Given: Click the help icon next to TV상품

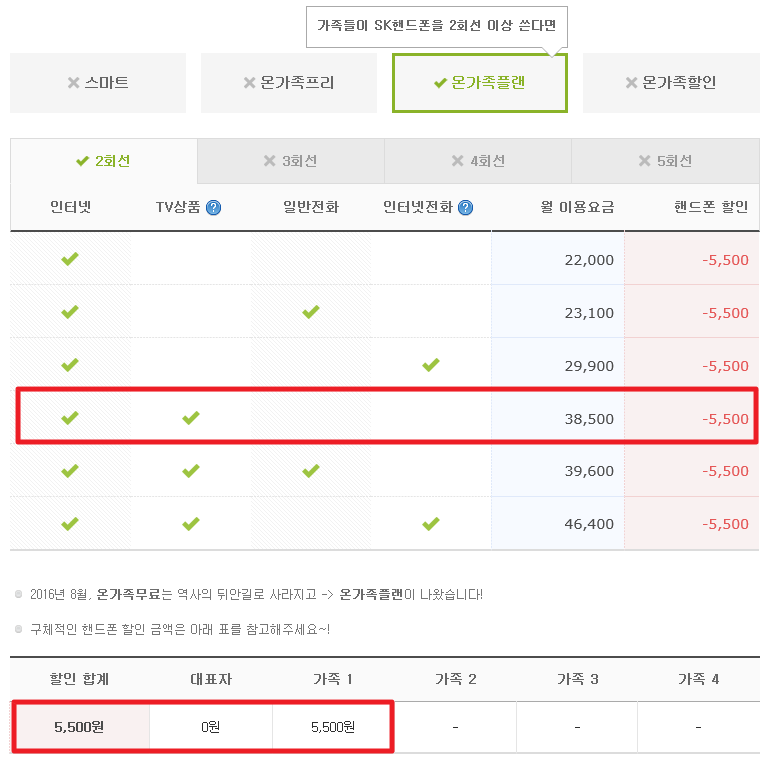Looking at the screenshot, I should click(x=213, y=208).
